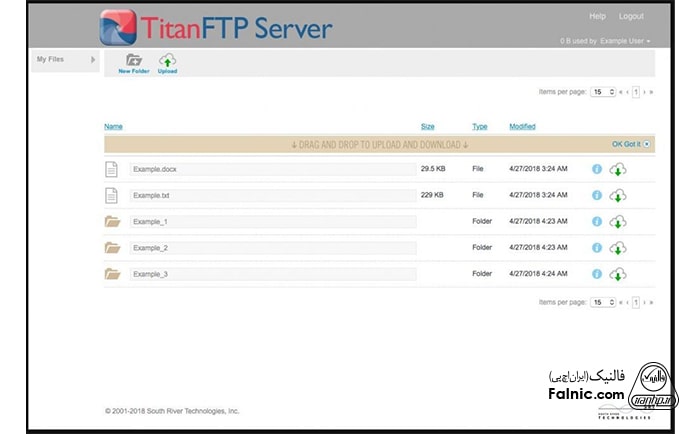Click the New Folder icon

133,61
